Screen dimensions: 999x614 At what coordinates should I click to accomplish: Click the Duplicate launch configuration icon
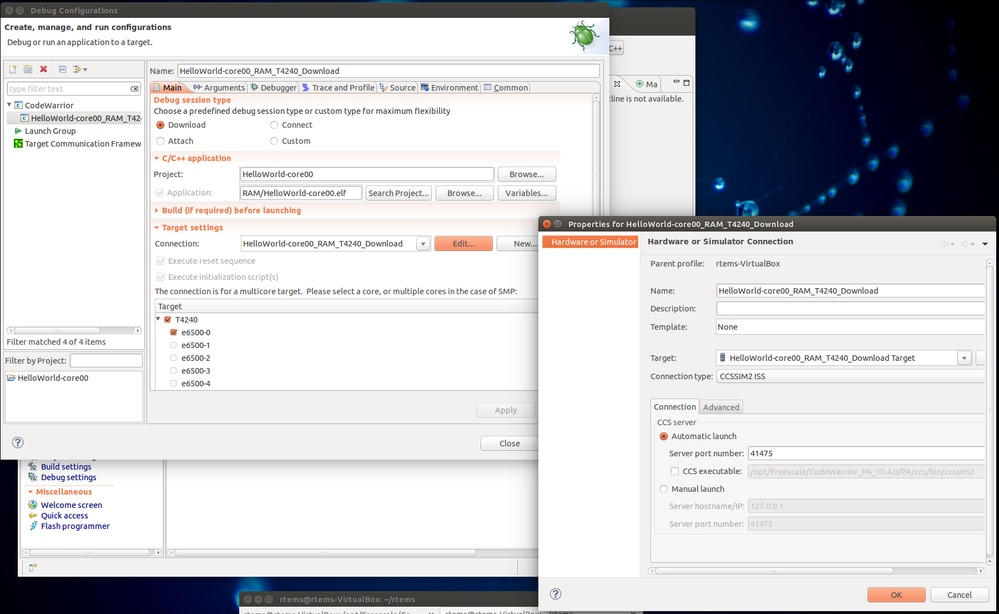(x=28, y=69)
